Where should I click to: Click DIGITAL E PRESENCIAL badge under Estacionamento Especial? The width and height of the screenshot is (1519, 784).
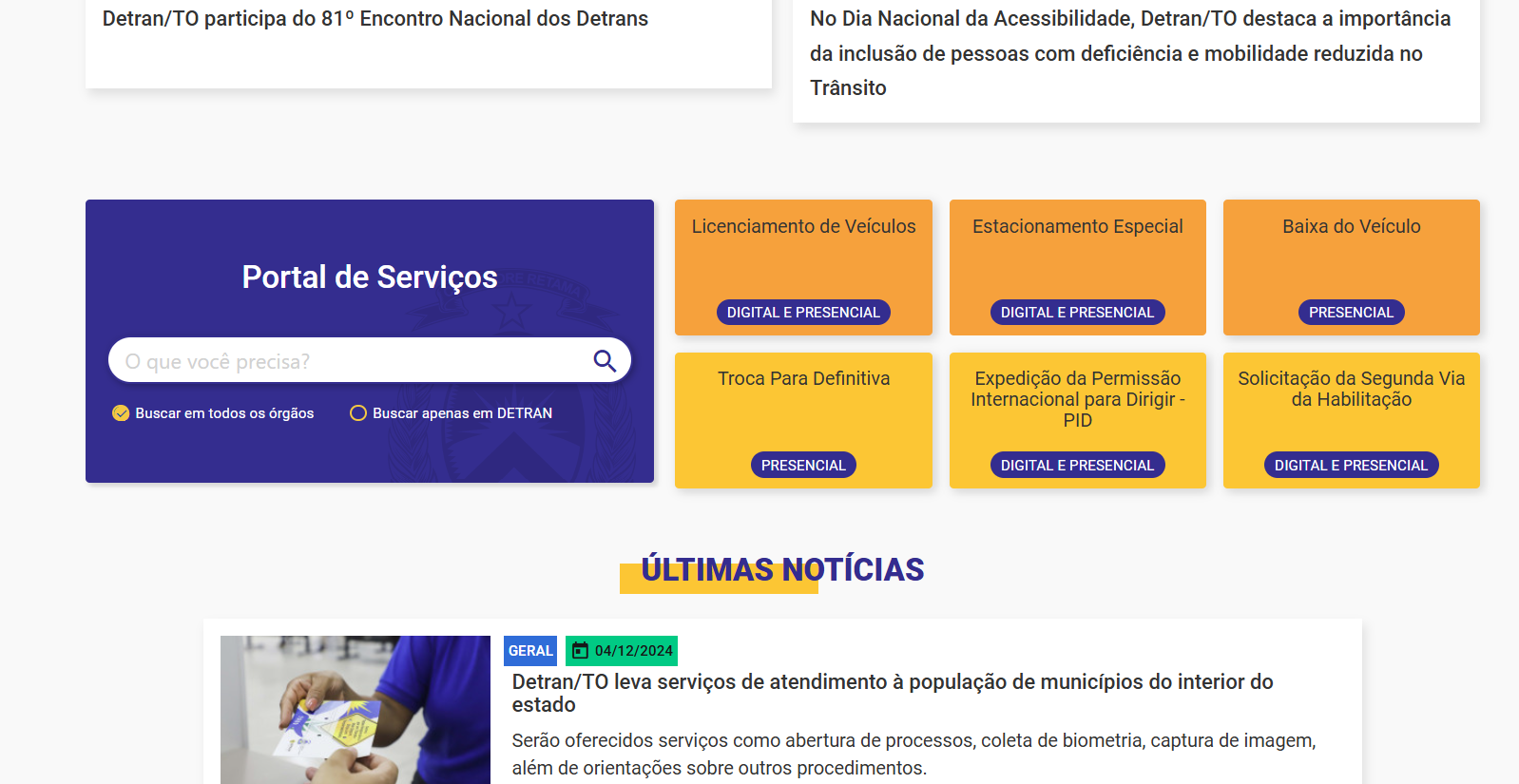coord(1077,313)
